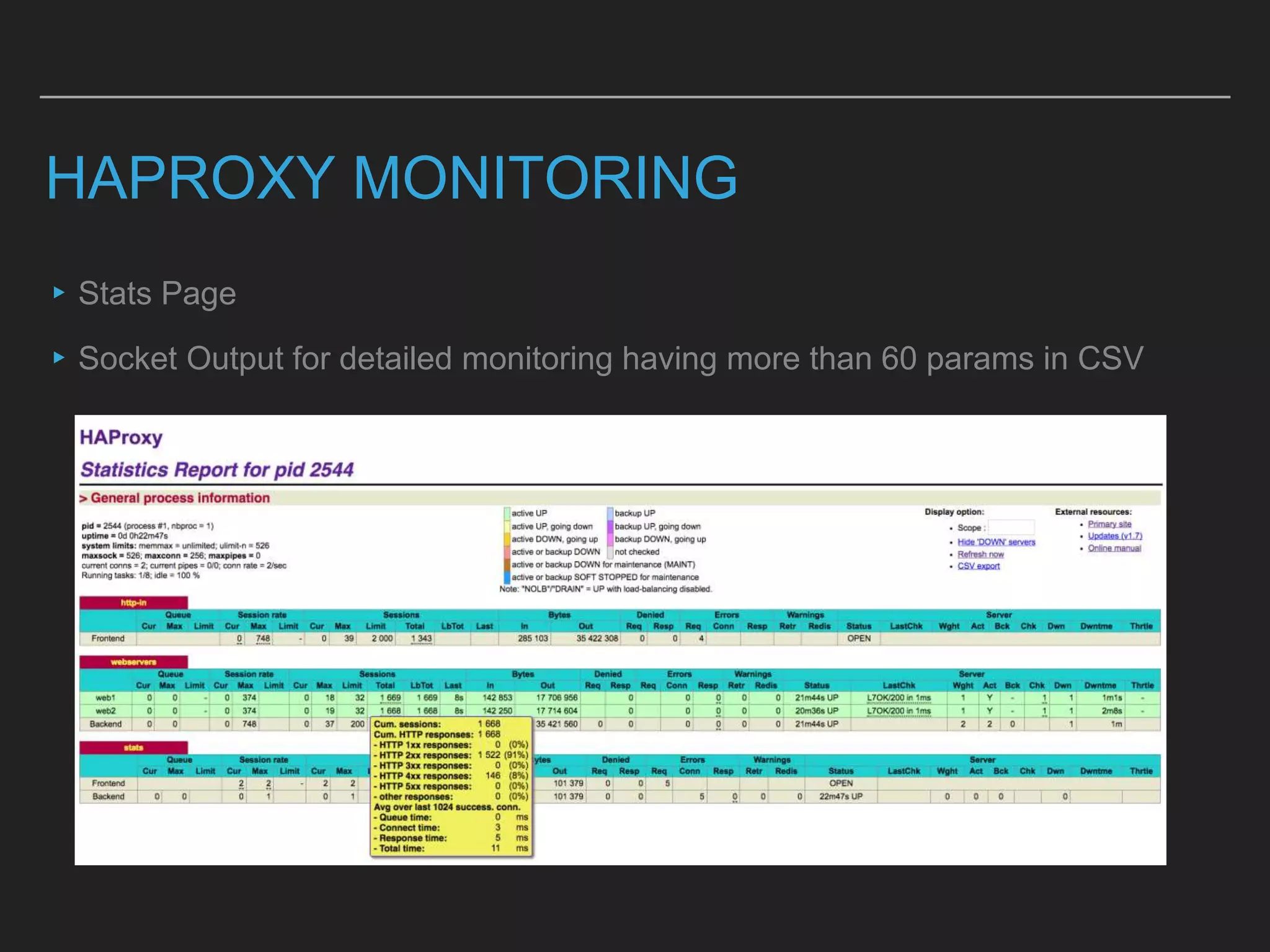
Task: Click the 'active UP' legend color swatch
Action: click(507, 513)
